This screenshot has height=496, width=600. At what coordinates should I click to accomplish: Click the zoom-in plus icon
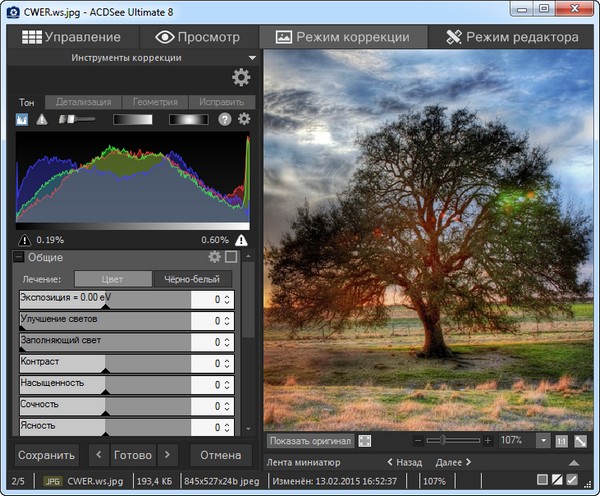coord(488,440)
